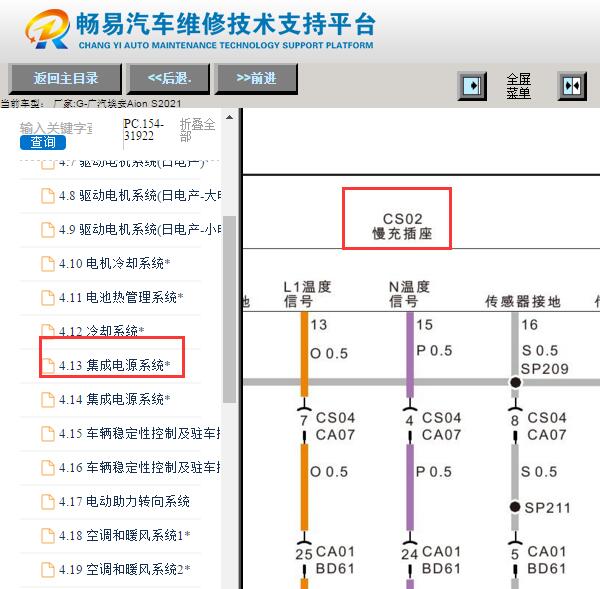This screenshot has width=600, height=589.
Task: Click the expand-panel arrow icon left of 全屏菜单
Action: pyautogui.click(x=472, y=86)
